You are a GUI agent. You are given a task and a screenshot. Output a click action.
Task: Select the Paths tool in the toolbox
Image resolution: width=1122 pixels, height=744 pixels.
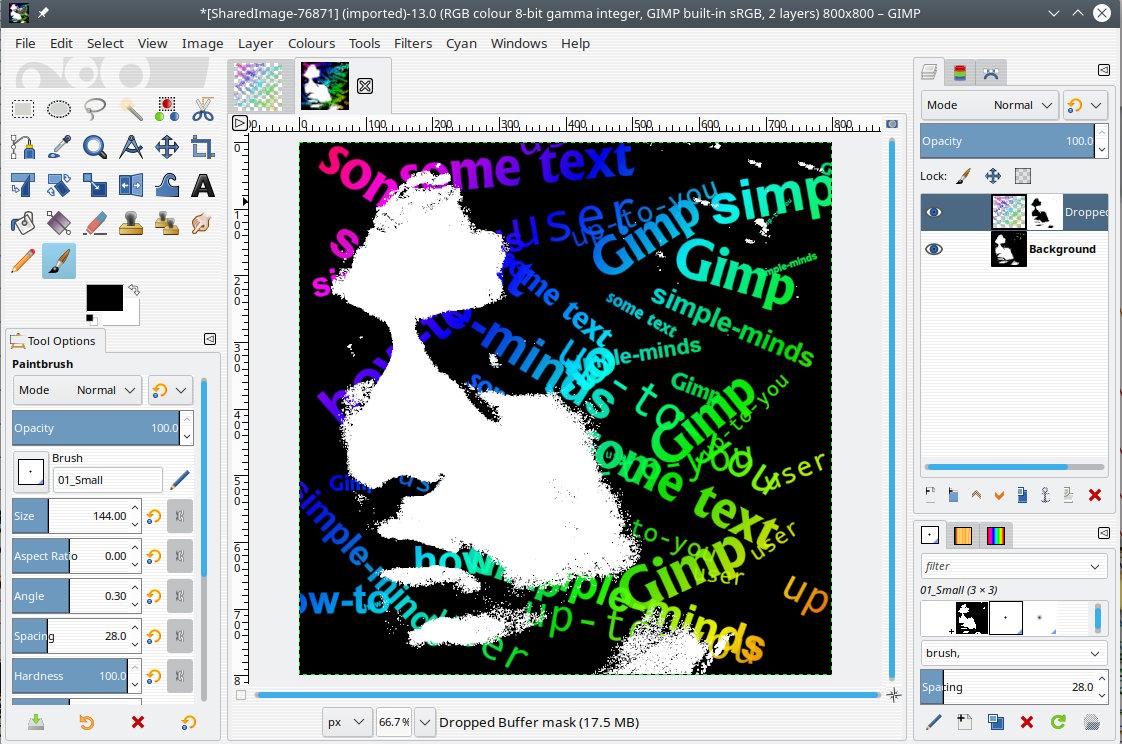click(x=23, y=147)
